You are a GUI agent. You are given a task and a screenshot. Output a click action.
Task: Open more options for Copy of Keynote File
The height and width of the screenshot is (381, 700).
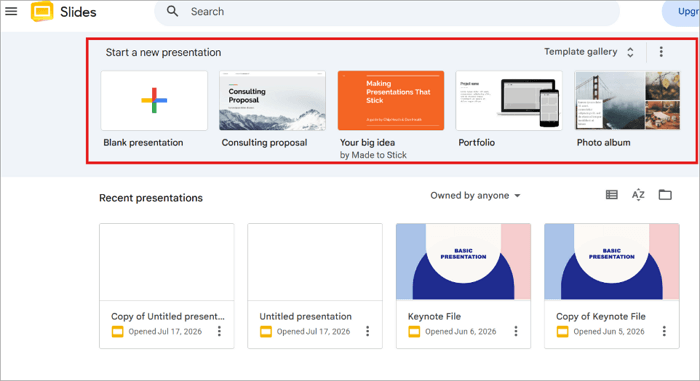[x=664, y=331]
